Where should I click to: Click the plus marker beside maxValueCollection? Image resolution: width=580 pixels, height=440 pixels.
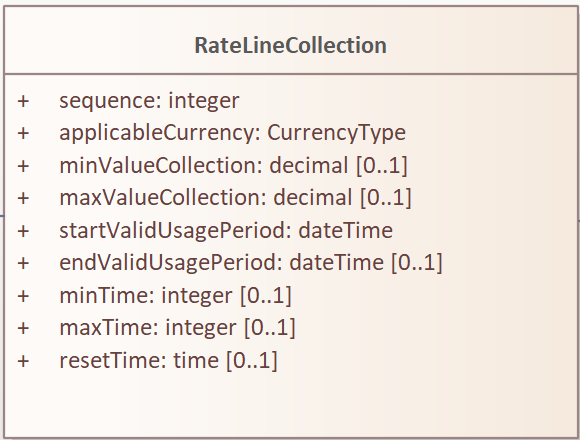coord(23,198)
